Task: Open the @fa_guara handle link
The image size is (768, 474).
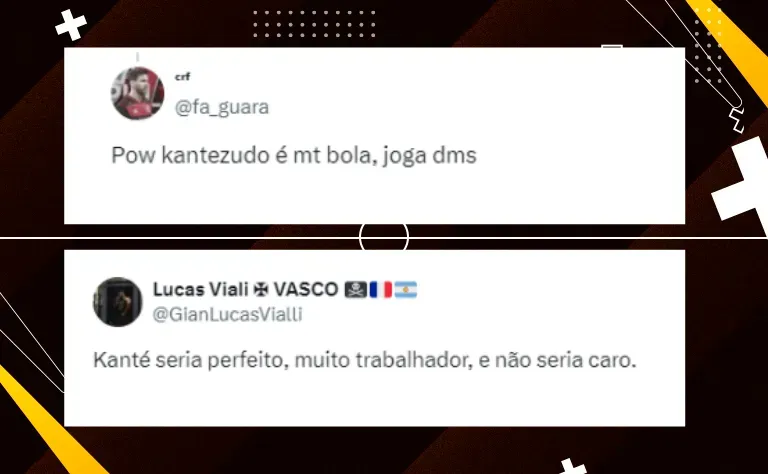Action: (x=222, y=107)
